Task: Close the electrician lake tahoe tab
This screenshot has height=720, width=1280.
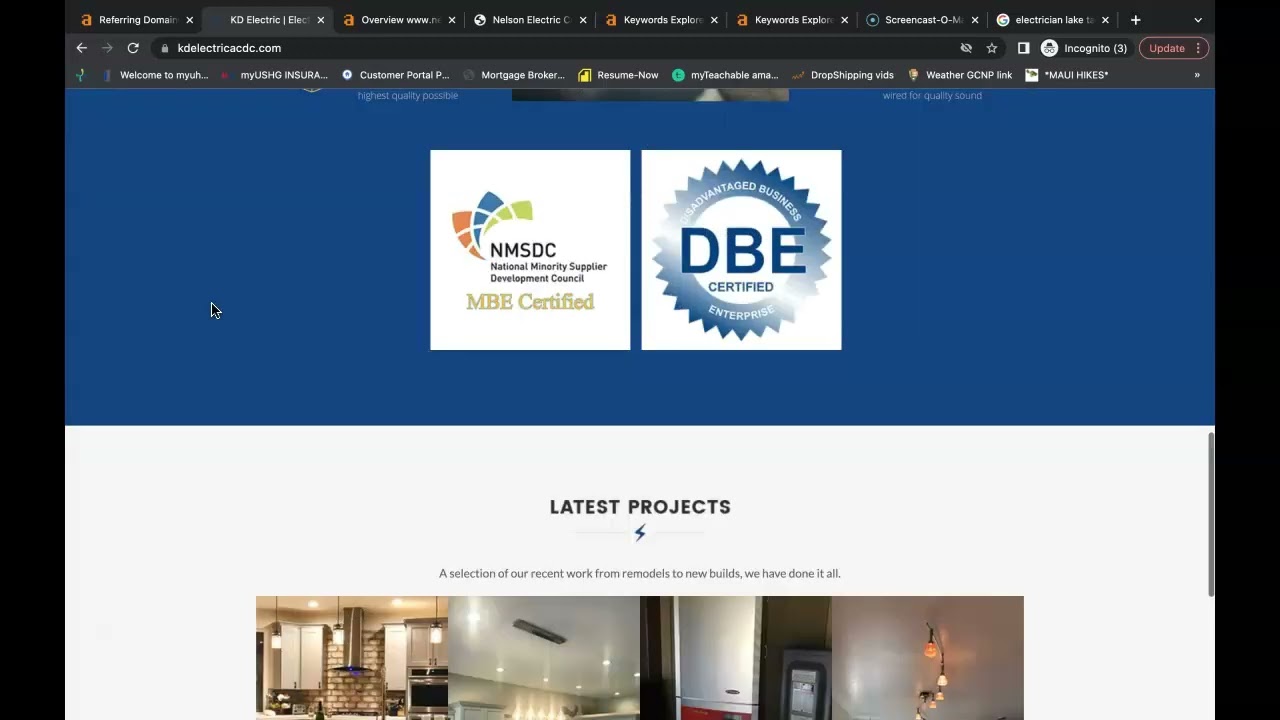Action: point(1105,20)
